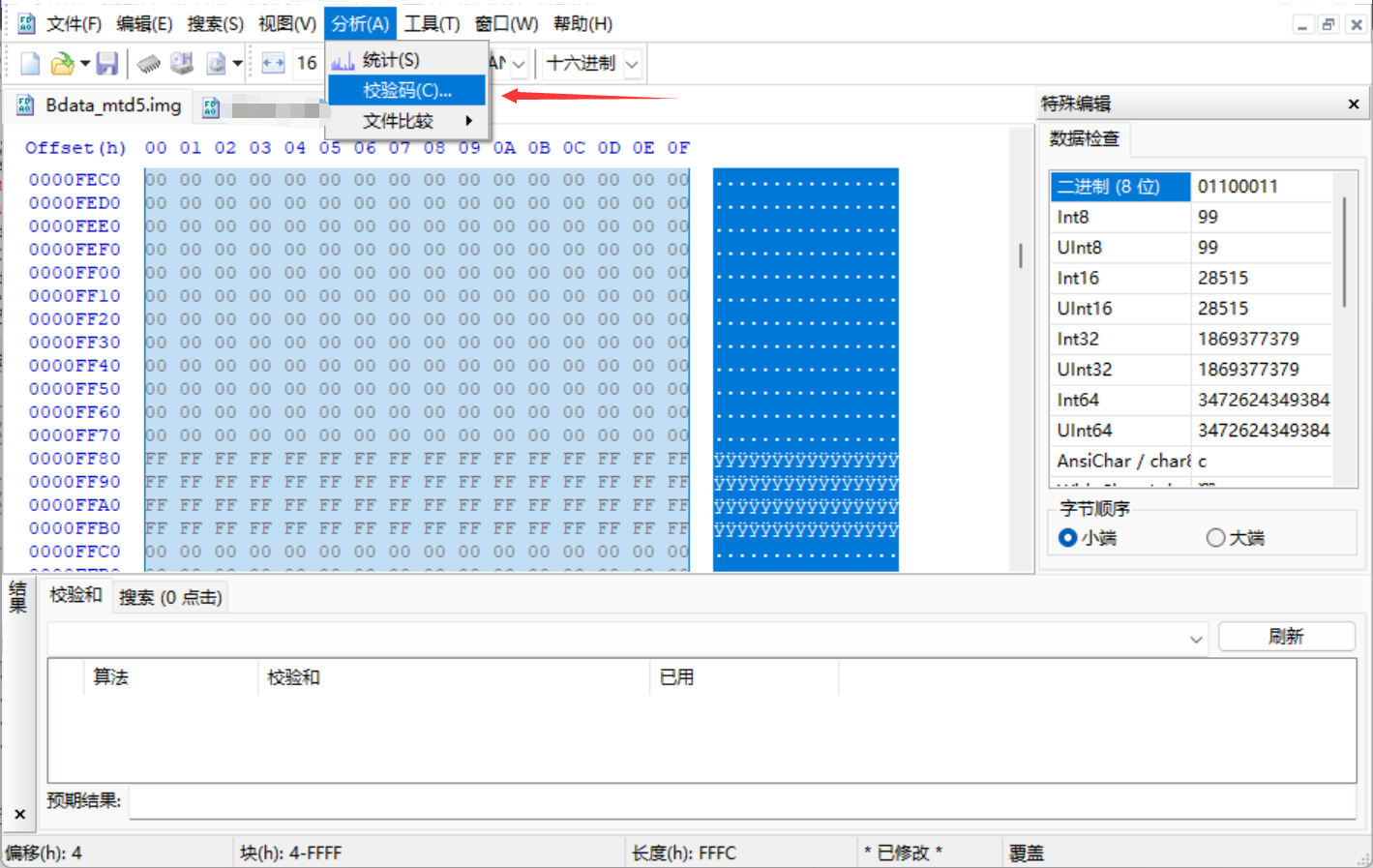This screenshot has width=1373, height=868.
Task: Switch to the 校验和 results tab
Action: tap(75, 595)
